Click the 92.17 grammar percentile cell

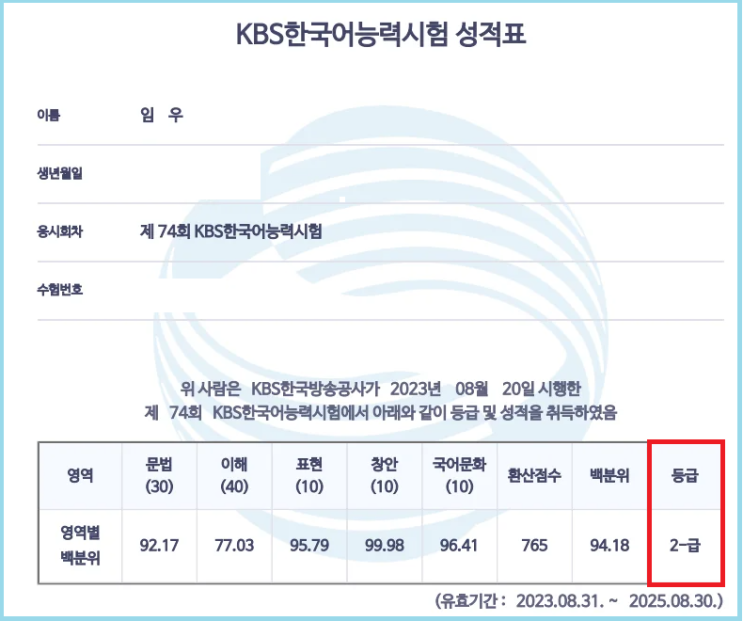click(159, 546)
